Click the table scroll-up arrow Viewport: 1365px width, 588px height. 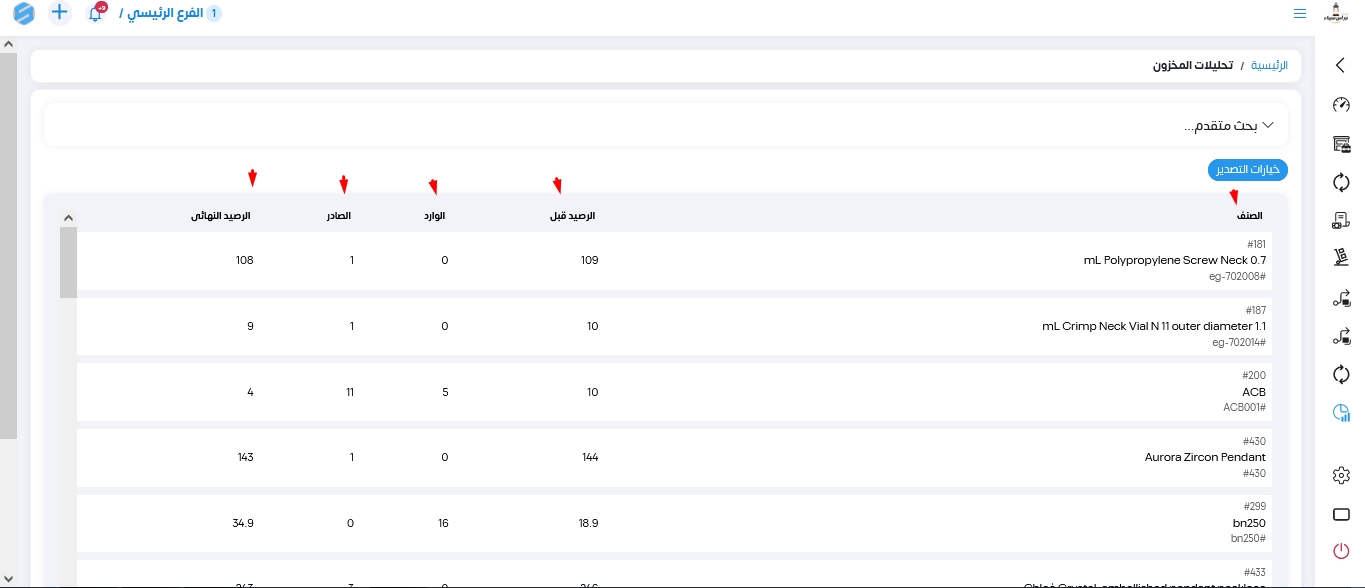[x=68, y=217]
